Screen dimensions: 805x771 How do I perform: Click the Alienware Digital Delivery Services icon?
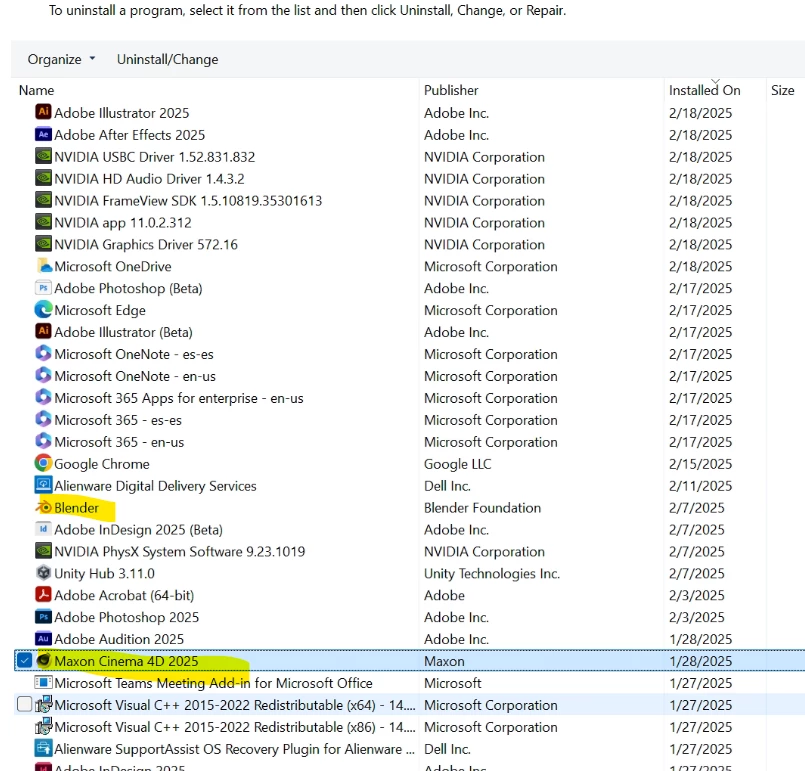43,485
